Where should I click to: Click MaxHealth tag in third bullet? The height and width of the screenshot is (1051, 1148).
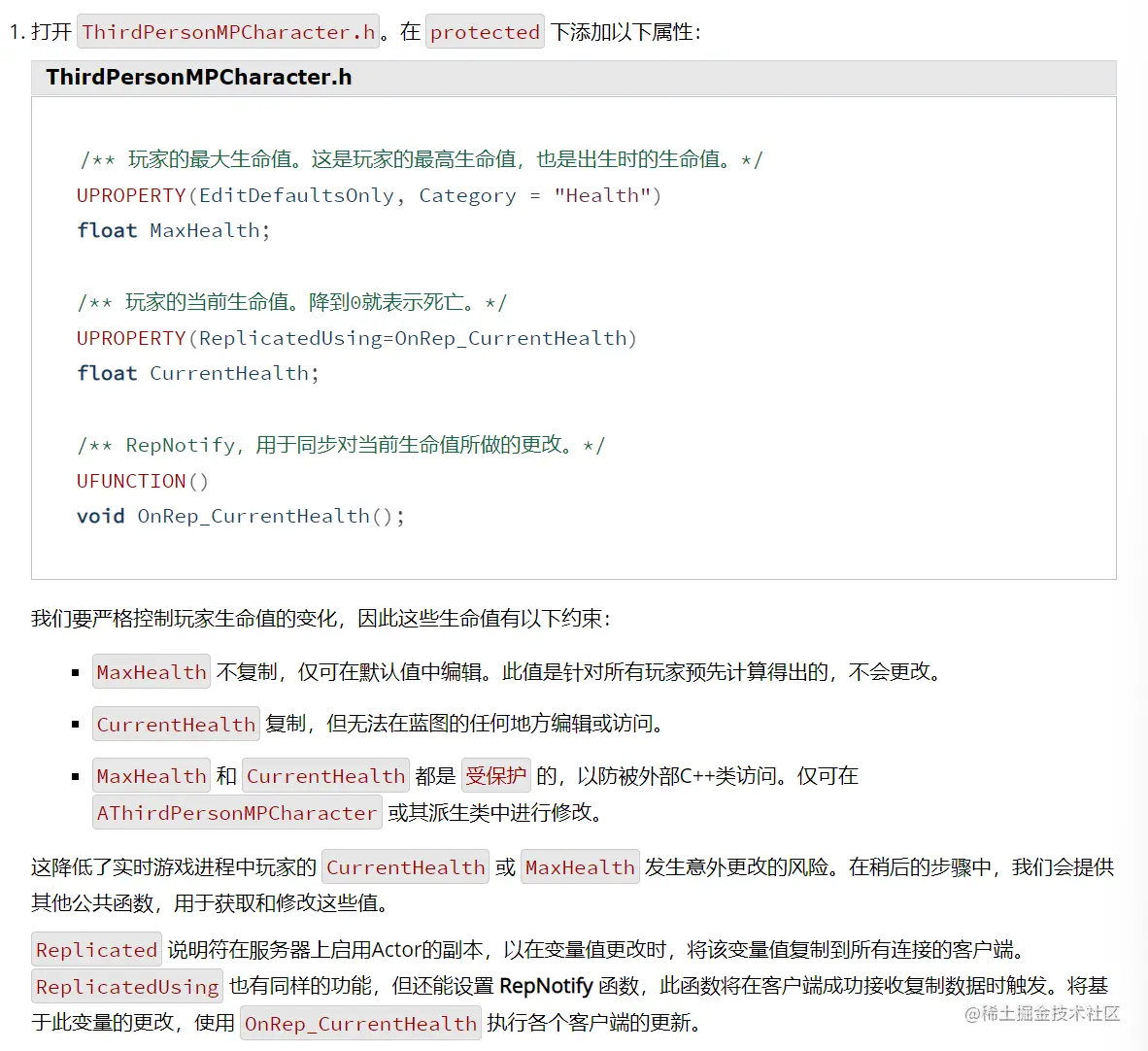coord(152,775)
